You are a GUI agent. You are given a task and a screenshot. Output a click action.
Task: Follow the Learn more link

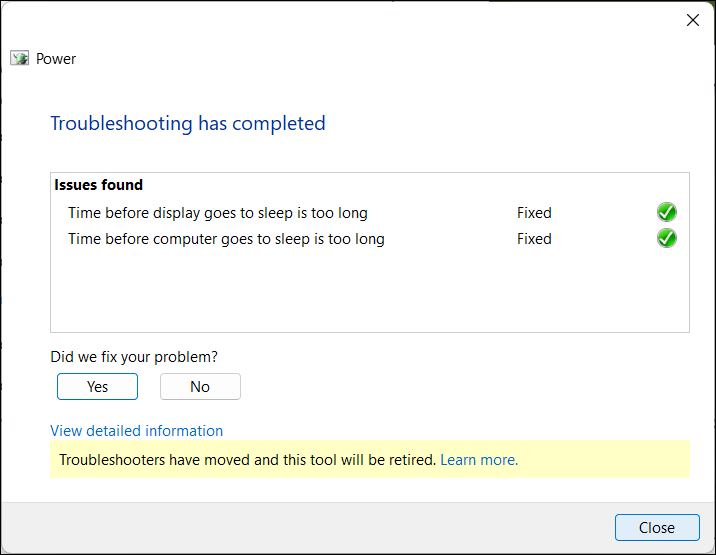click(x=479, y=460)
